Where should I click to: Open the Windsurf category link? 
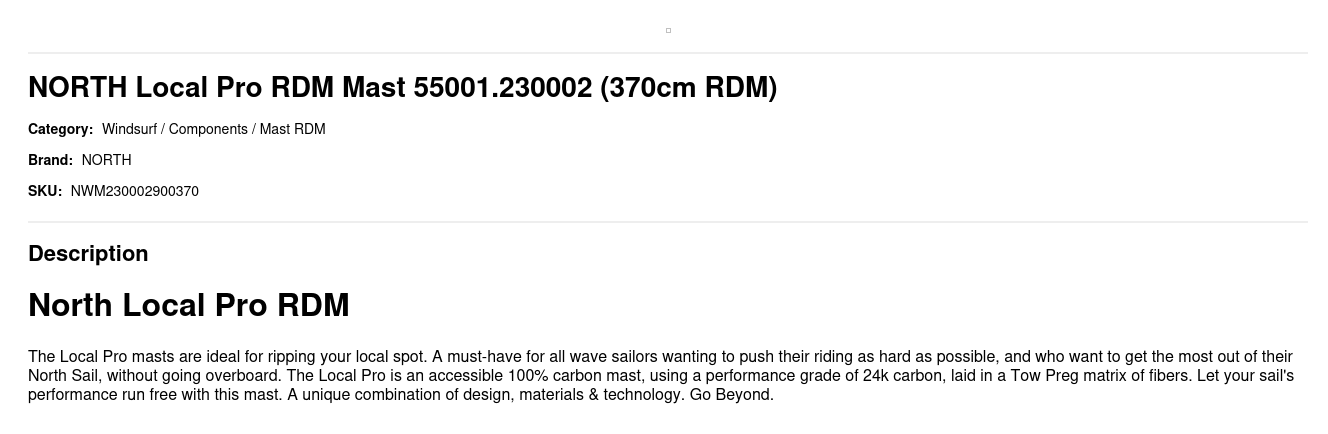[129, 129]
